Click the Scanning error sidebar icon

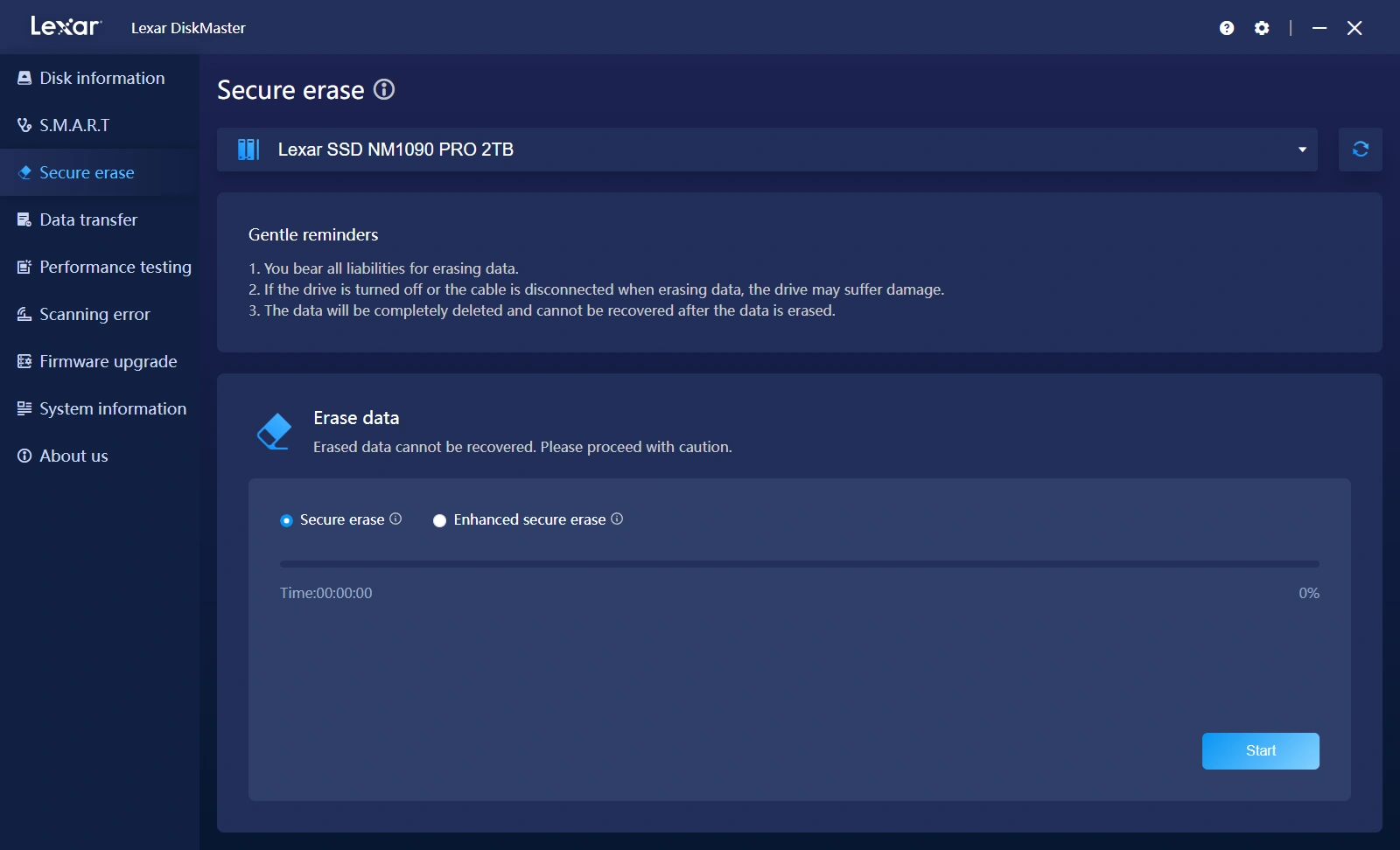click(x=24, y=314)
